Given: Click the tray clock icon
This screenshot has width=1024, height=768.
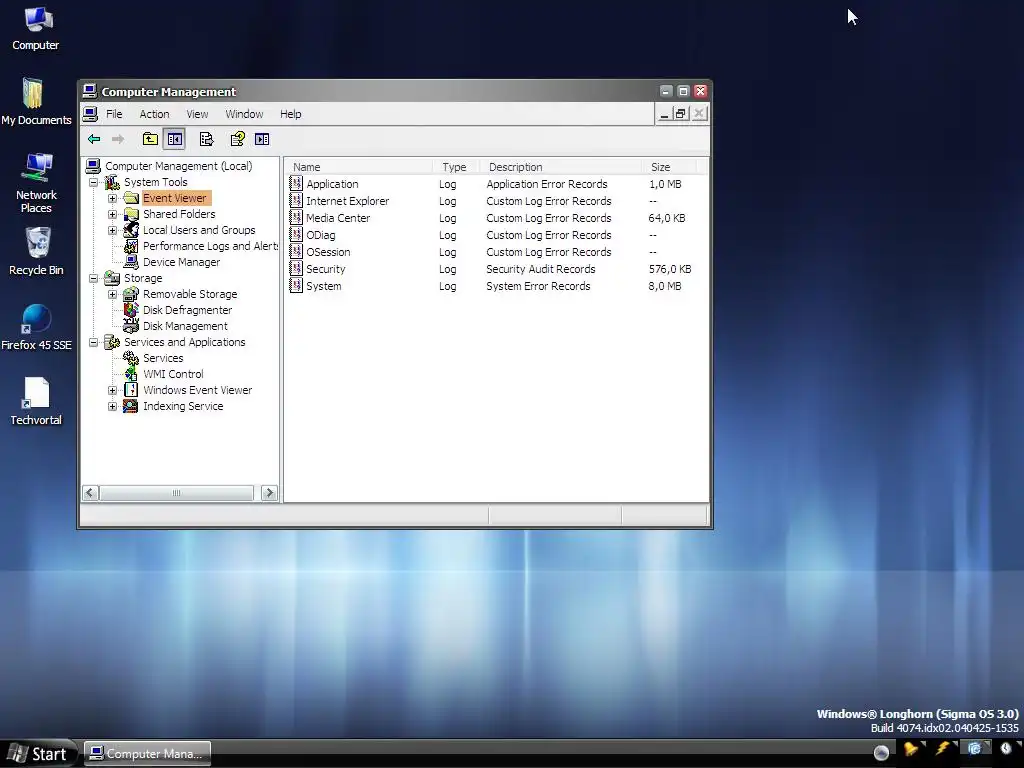Looking at the screenshot, I should point(1006,748).
